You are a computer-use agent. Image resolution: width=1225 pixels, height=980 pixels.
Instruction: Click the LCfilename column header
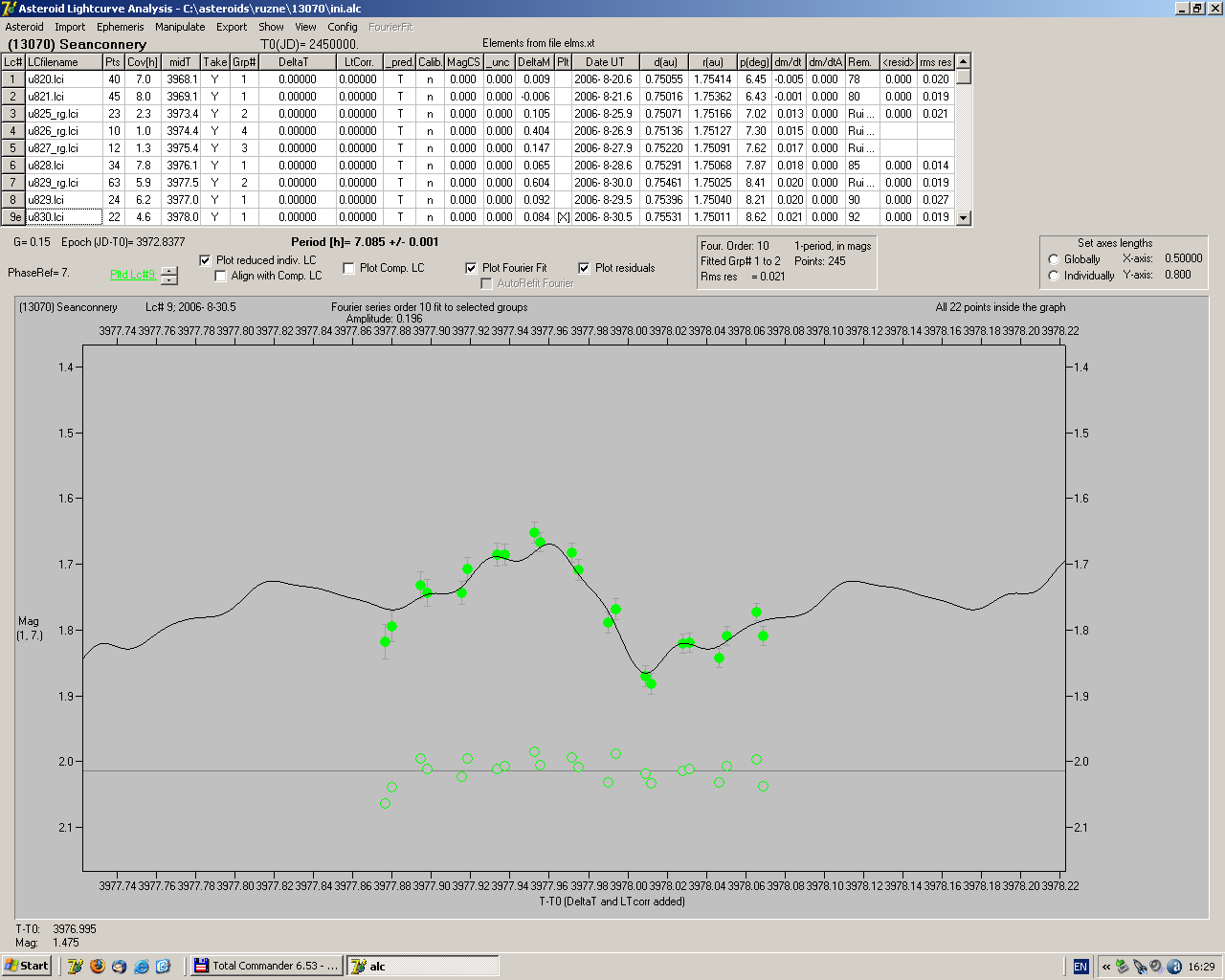click(64, 62)
